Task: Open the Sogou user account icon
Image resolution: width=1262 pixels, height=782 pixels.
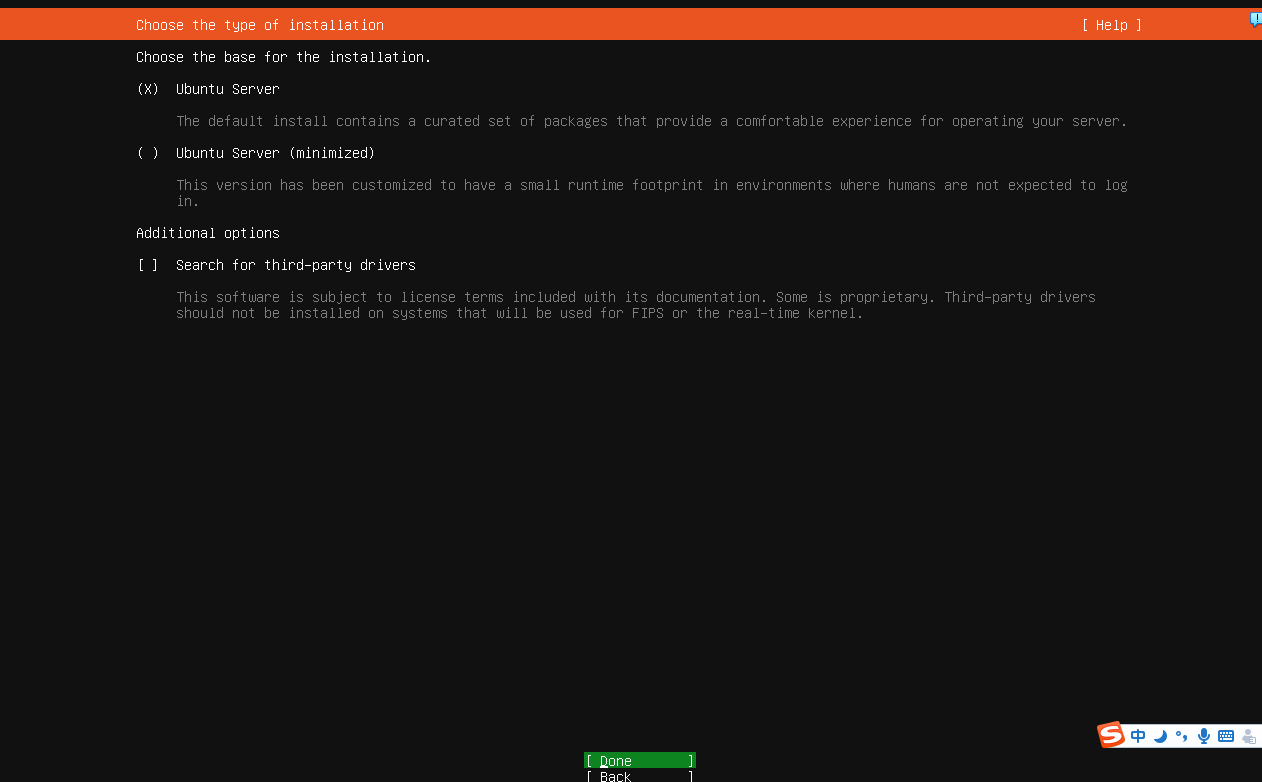Action: [1248, 736]
